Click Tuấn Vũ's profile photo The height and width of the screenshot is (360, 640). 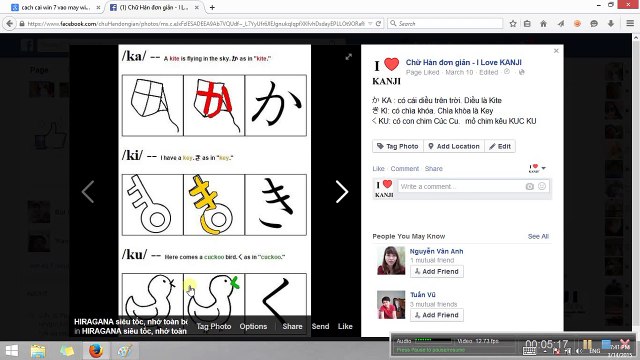(391, 304)
